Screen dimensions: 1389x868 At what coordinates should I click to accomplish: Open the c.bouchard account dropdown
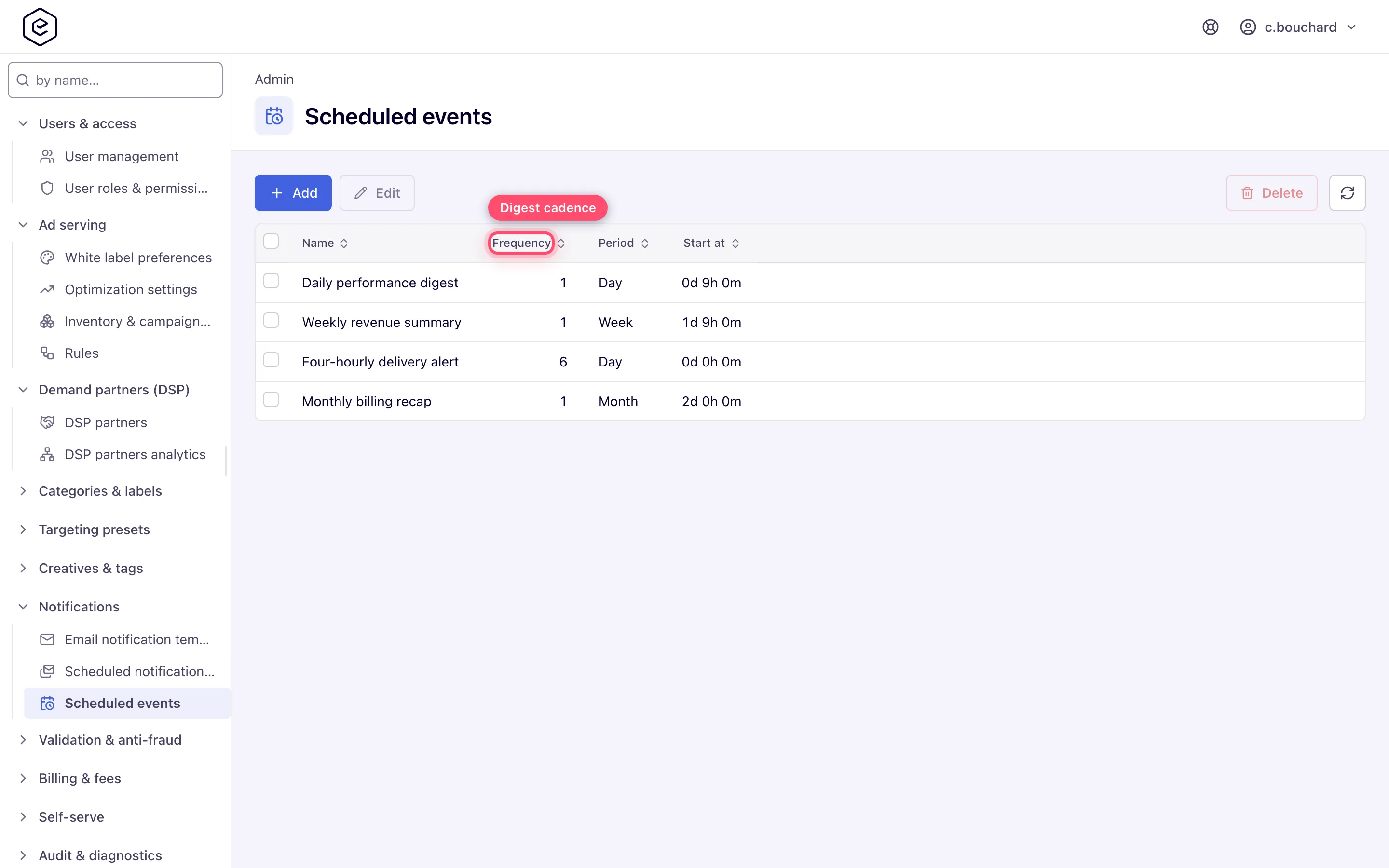click(1298, 27)
